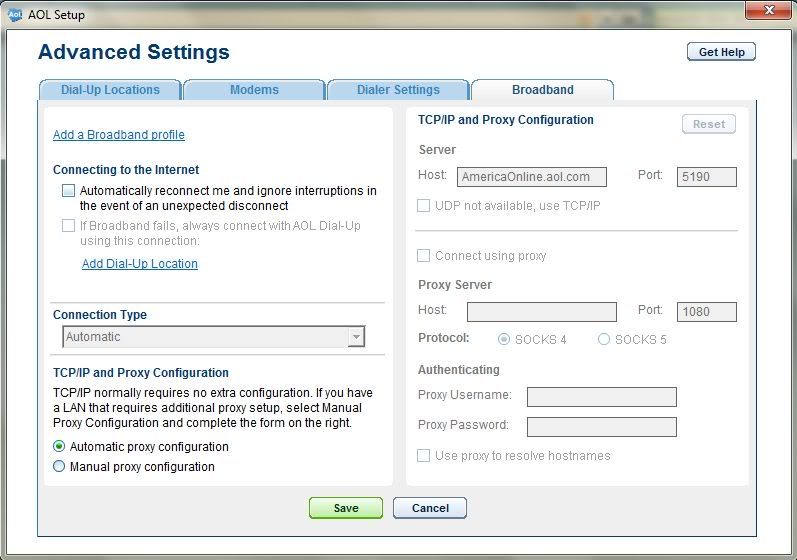Toggle Use proxy to resolve hostnames checkbox
Viewport: 797px width, 560px height.
[x=423, y=455]
